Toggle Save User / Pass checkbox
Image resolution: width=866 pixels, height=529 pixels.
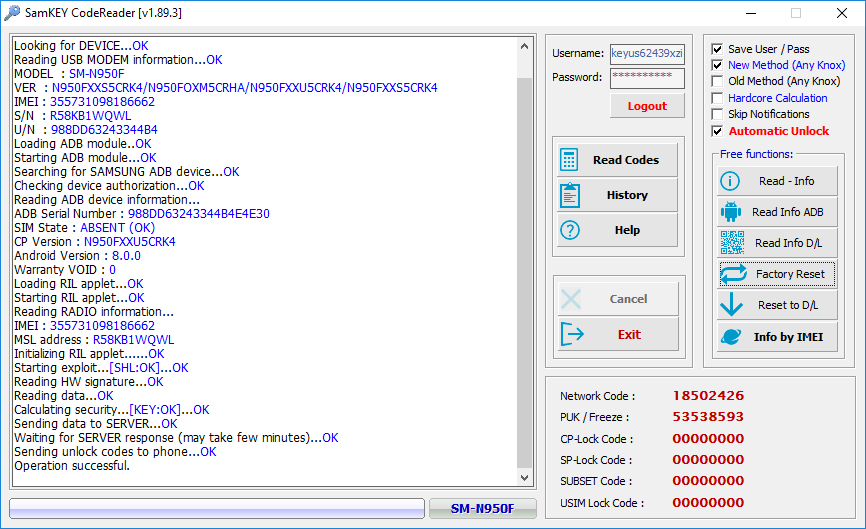pyautogui.click(x=717, y=49)
